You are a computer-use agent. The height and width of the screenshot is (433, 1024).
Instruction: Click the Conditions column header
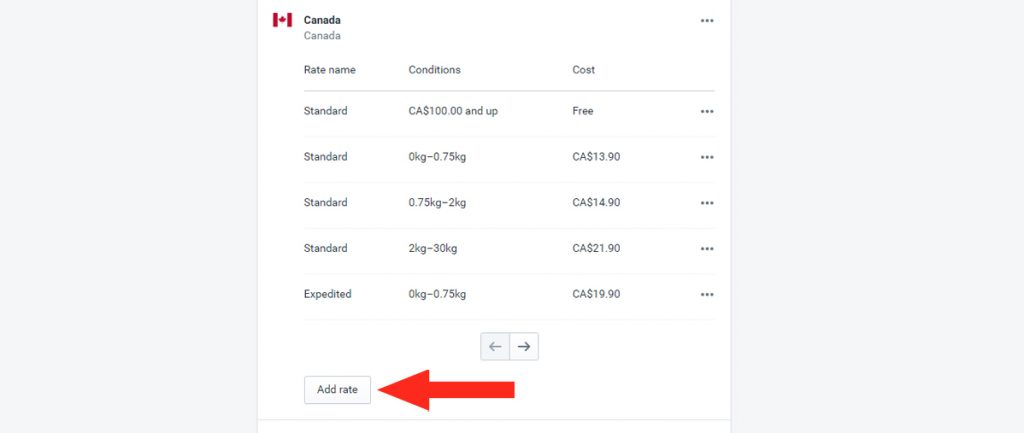pos(434,70)
